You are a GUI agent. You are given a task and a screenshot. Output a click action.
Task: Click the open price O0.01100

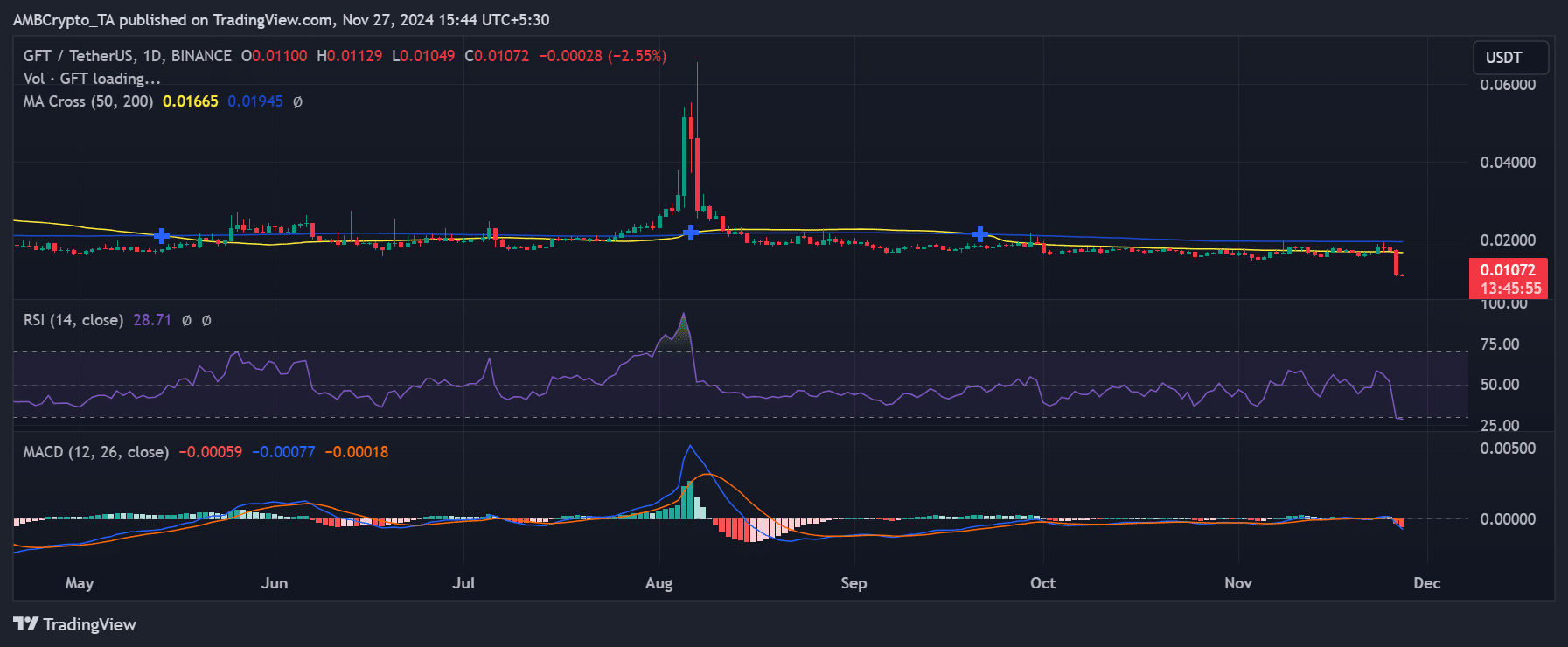[275, 56]
